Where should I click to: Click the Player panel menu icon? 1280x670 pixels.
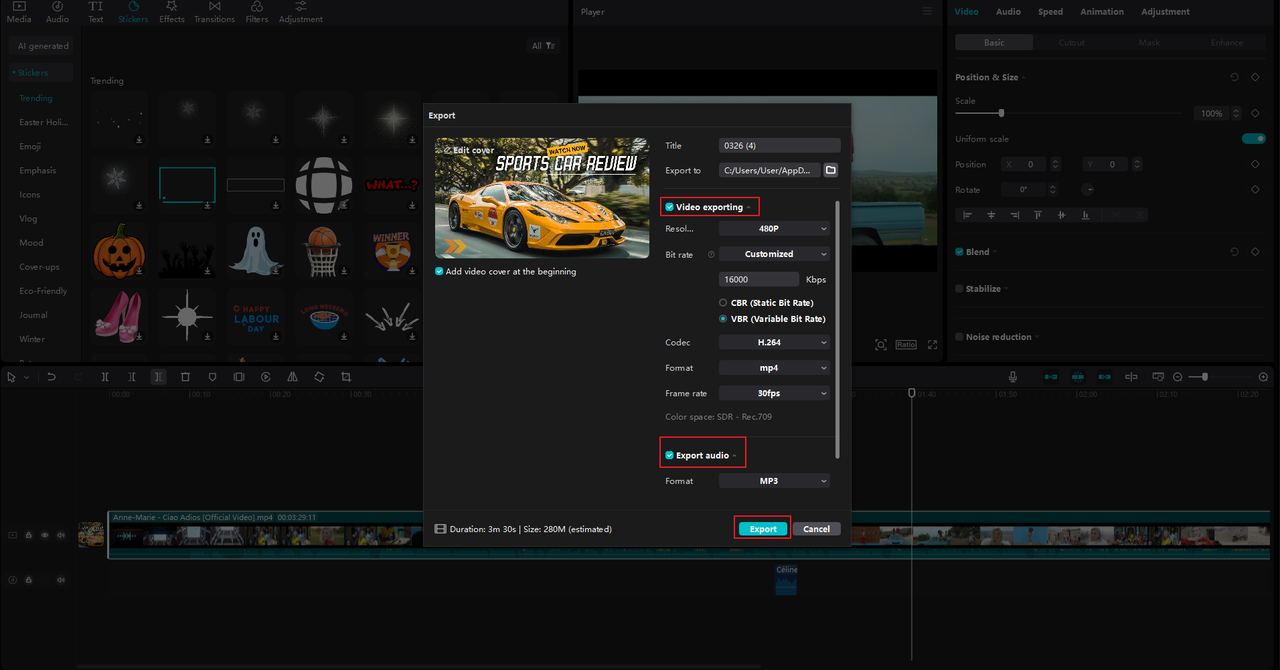[x=925, y=12]
